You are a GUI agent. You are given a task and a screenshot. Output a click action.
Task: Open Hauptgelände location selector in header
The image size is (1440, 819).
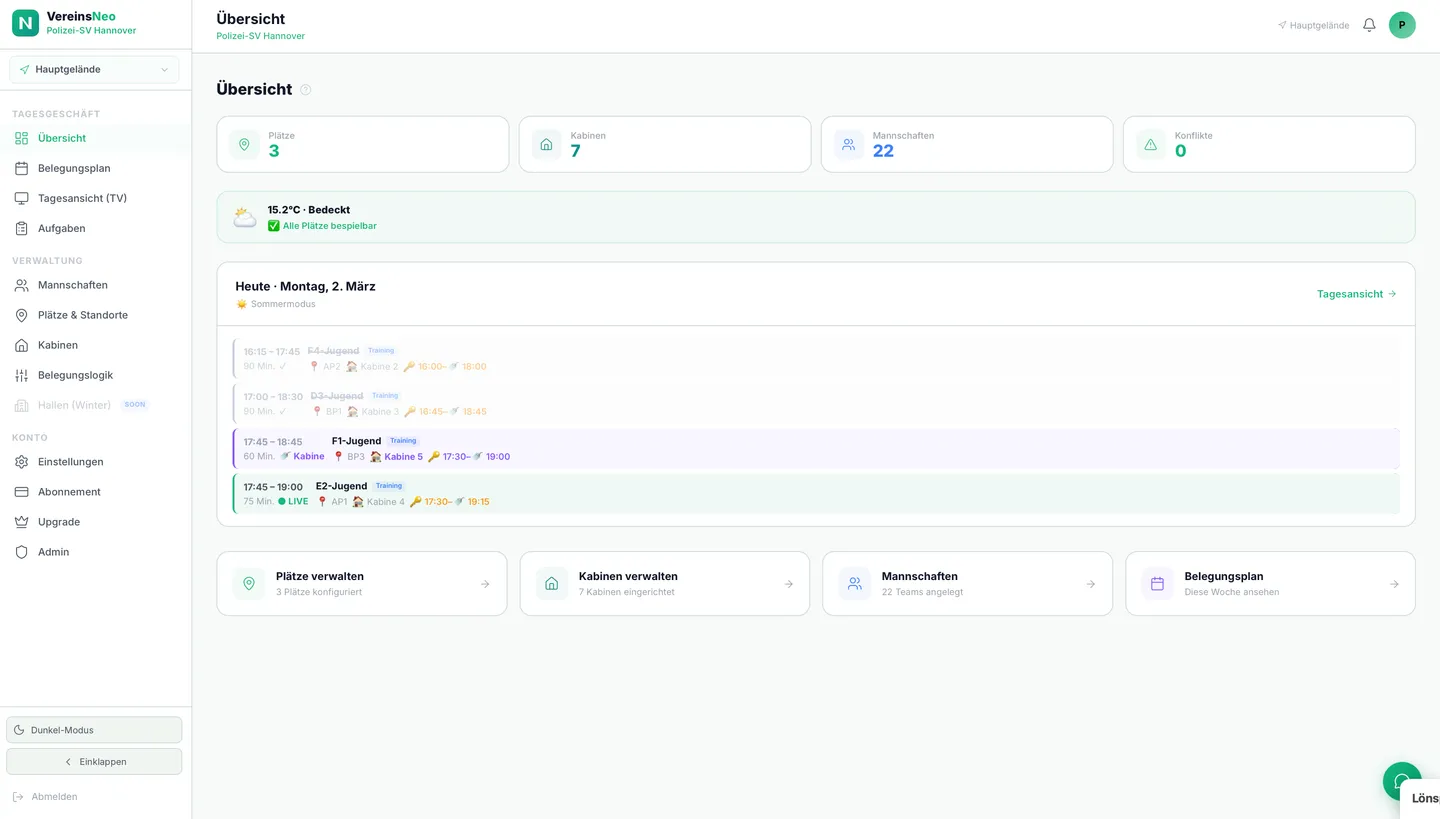[x=1313, y=26]
